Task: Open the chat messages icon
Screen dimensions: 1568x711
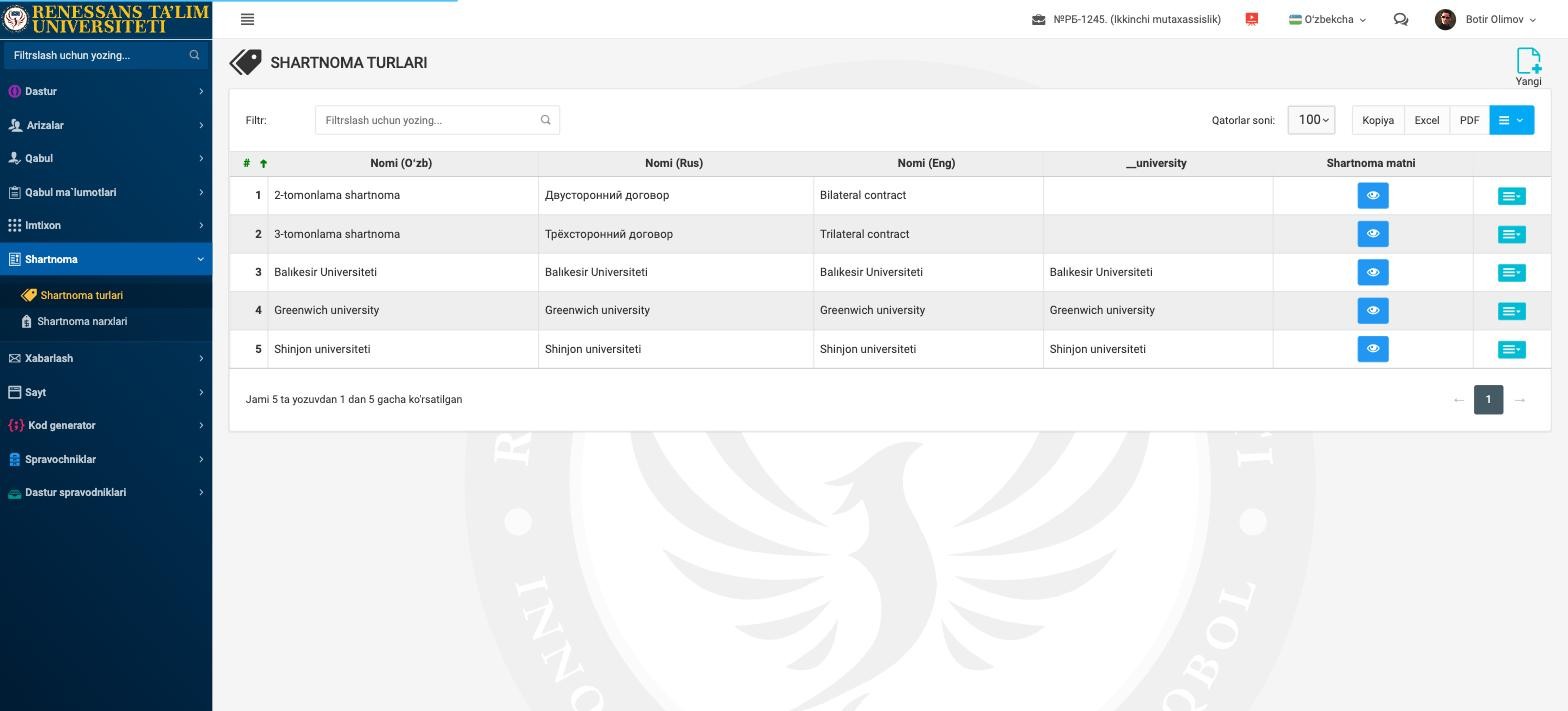Action: click(x=1400, y=19)
